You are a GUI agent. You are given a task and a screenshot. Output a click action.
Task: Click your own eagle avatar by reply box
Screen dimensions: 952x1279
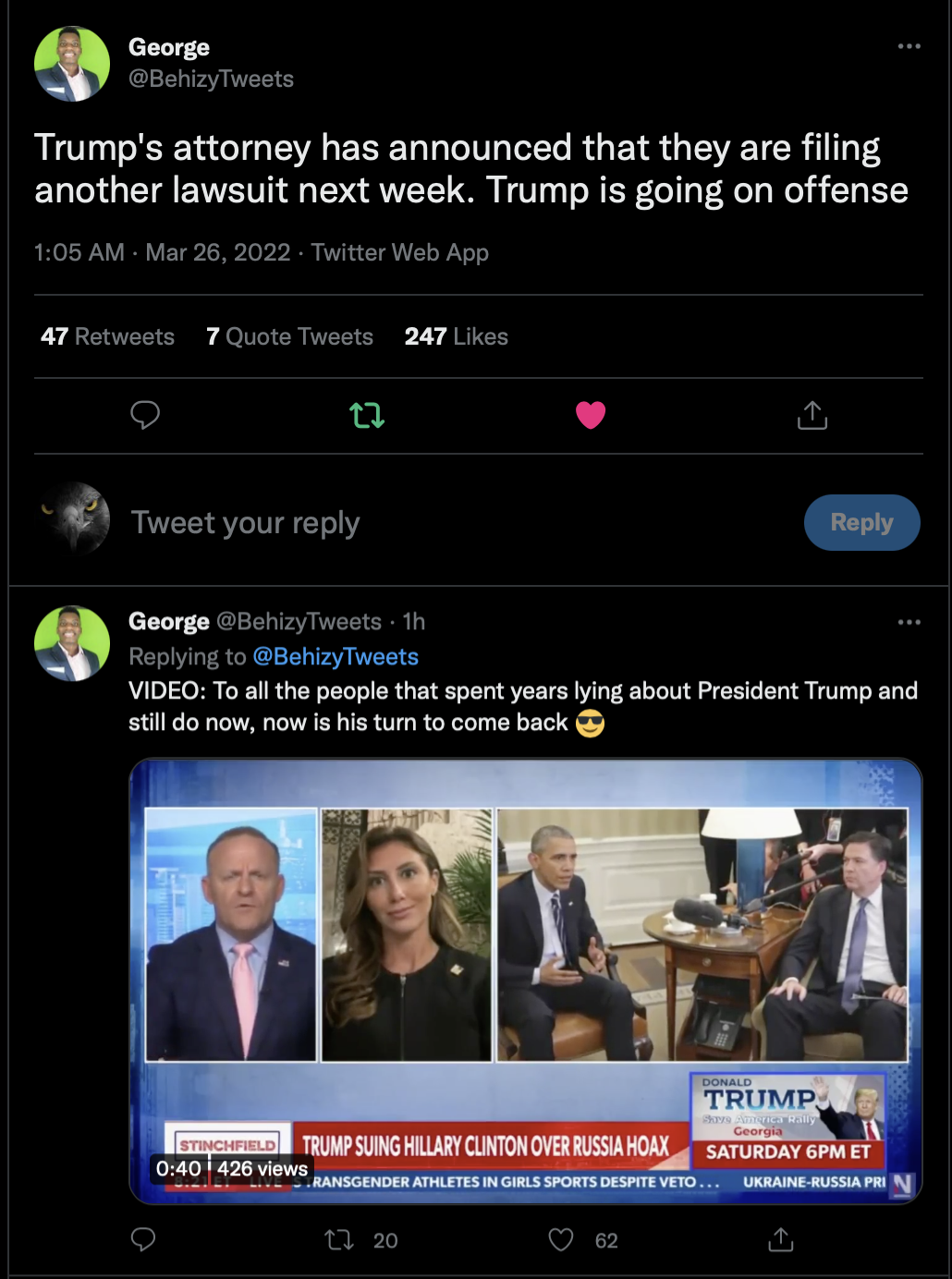tap(76, 518)
